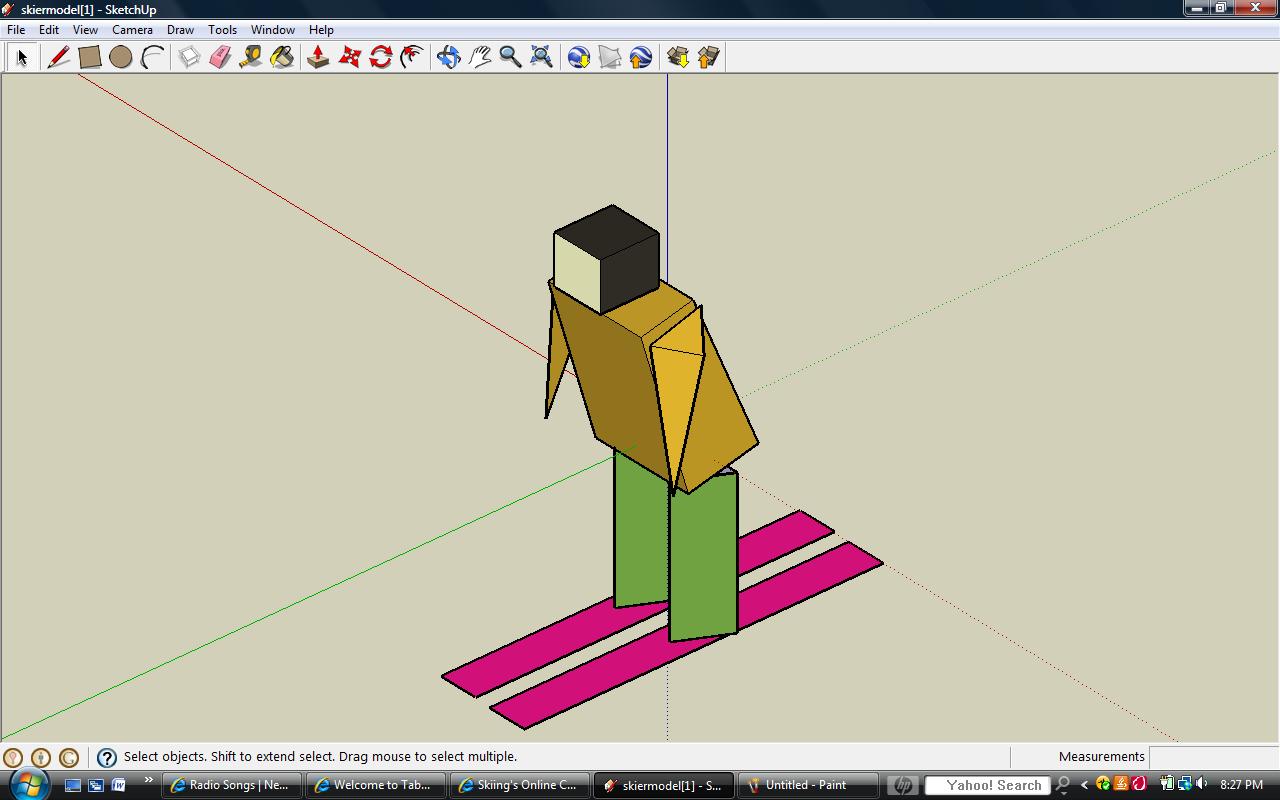Viewport: 1280px width, 800px height.
Task: Activate the Pan hand tool
Action: pos(479,57)
